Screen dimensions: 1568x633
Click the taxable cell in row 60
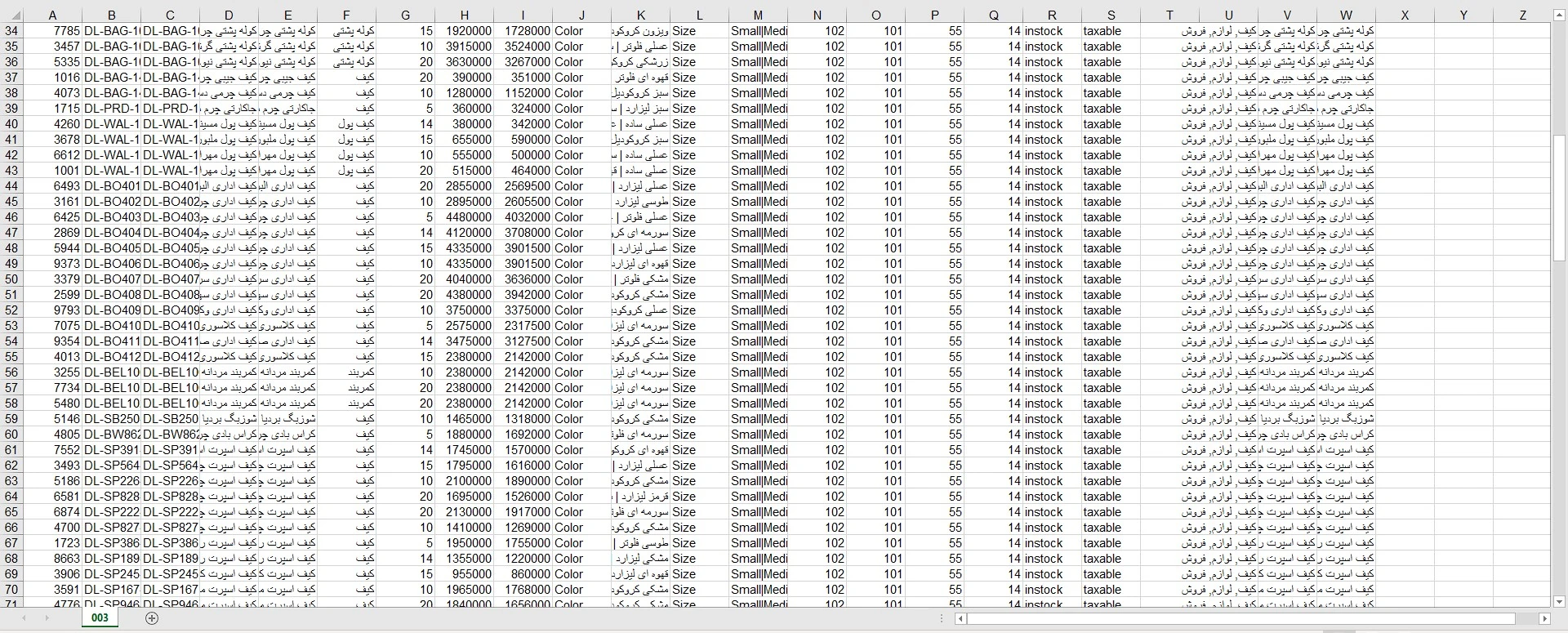click(1102, 435)
